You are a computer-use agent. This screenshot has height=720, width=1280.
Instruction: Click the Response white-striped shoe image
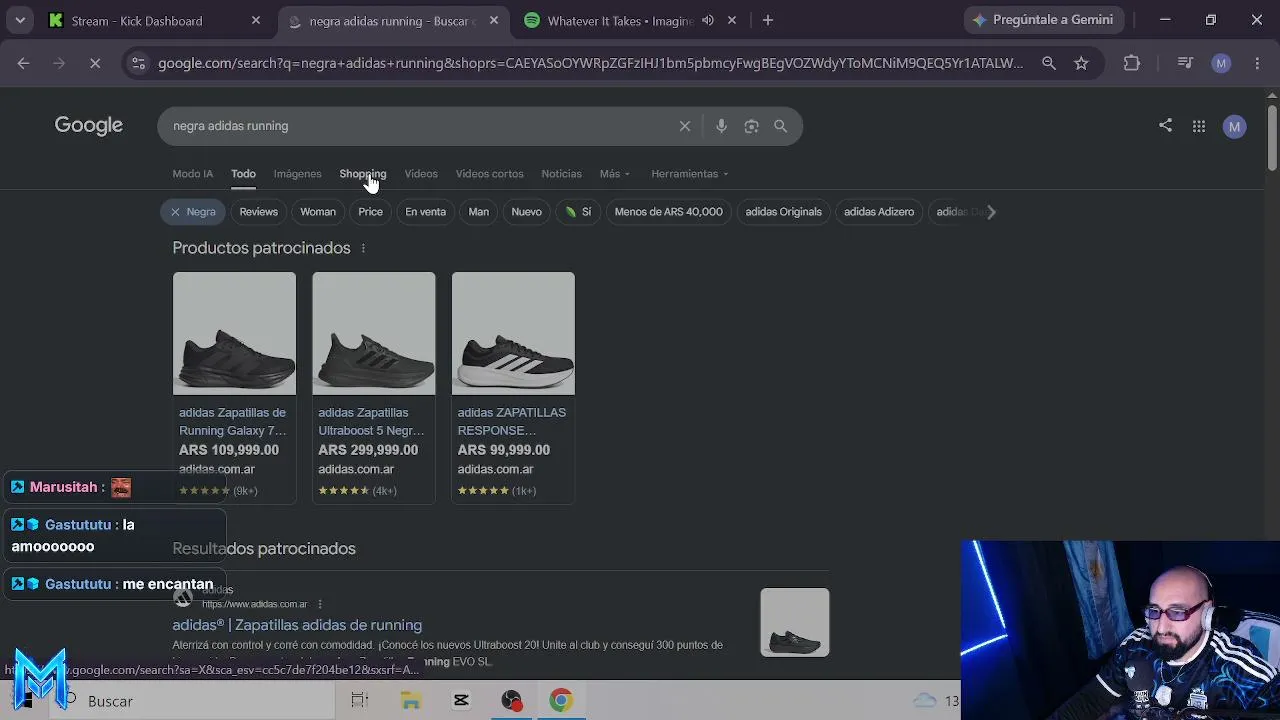click(513, 333)
